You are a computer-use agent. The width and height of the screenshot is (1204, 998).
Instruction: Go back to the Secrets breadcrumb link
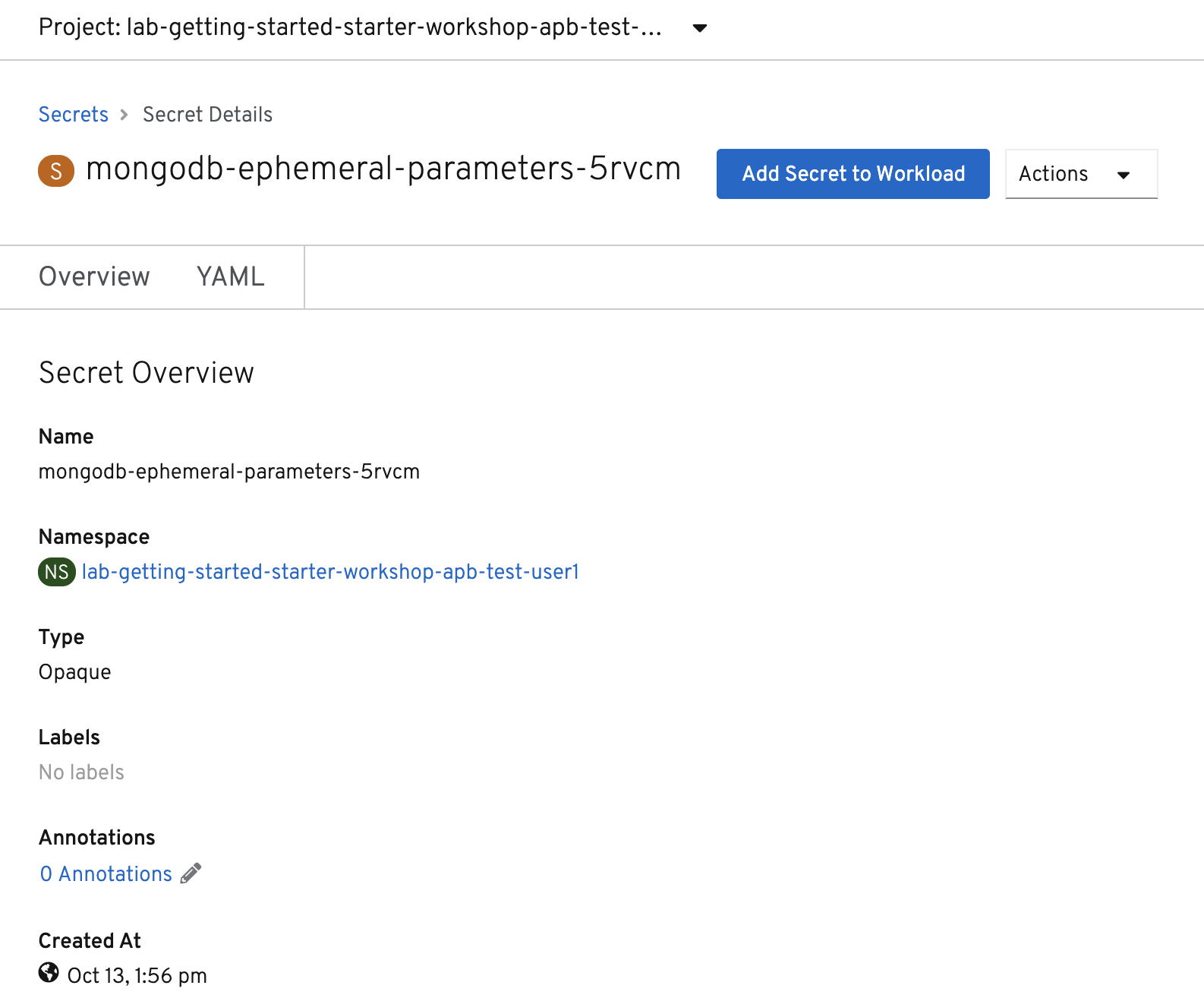[x=74, y=115]
